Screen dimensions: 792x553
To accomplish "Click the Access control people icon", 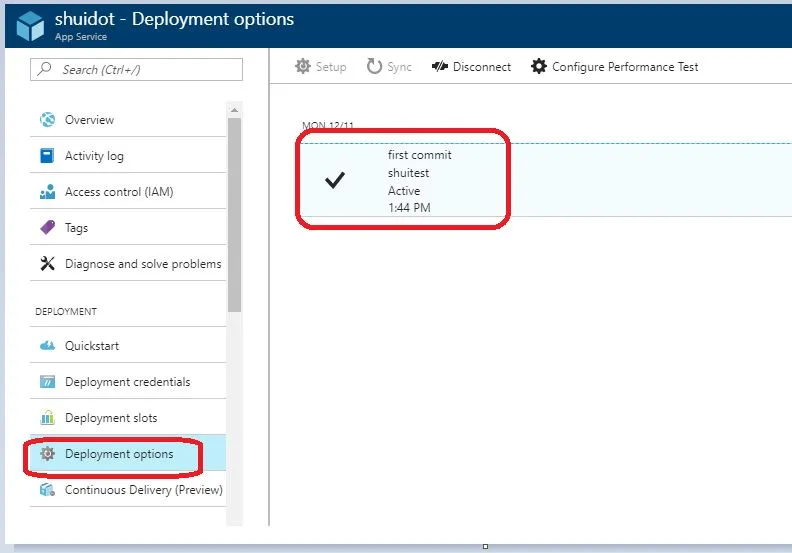I will [47, 192].
